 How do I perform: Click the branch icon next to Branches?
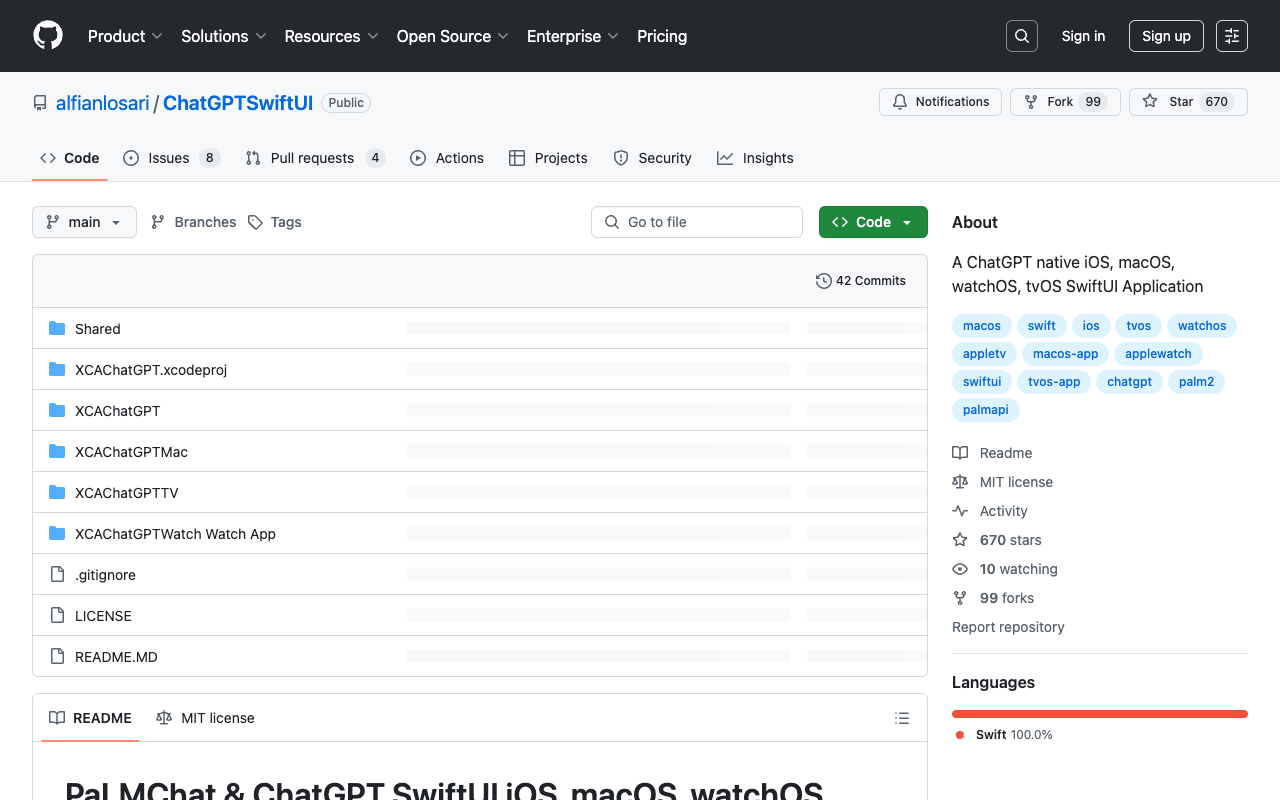click(x=158, y=222)
